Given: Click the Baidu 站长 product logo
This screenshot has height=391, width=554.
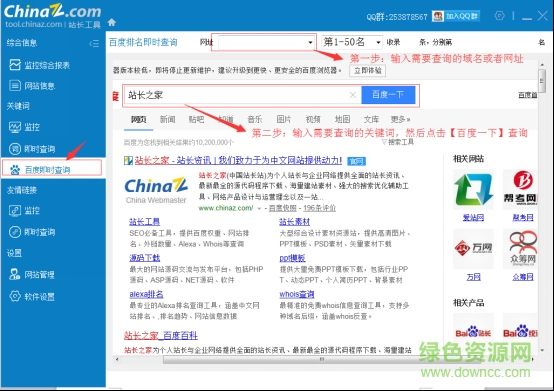Looking at the screenshot, I should click(x=473, y=332).
